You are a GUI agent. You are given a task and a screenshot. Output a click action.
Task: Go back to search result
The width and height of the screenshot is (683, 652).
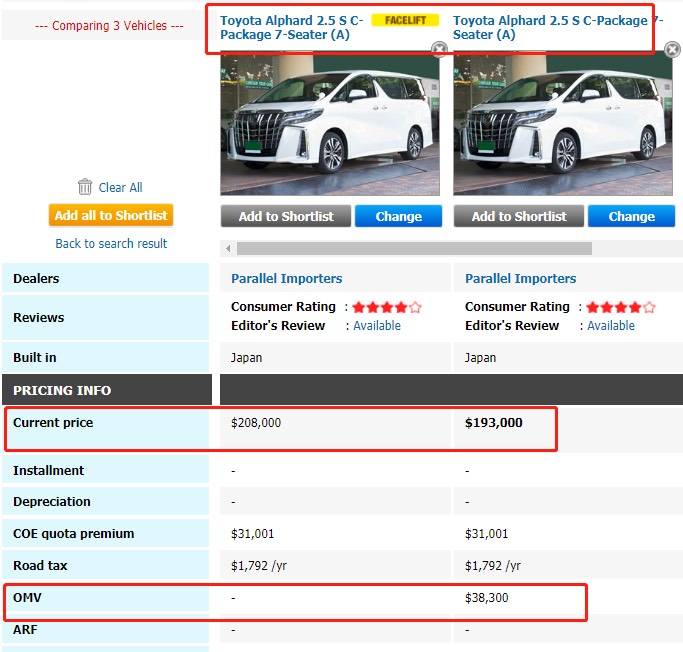point(111,243)
